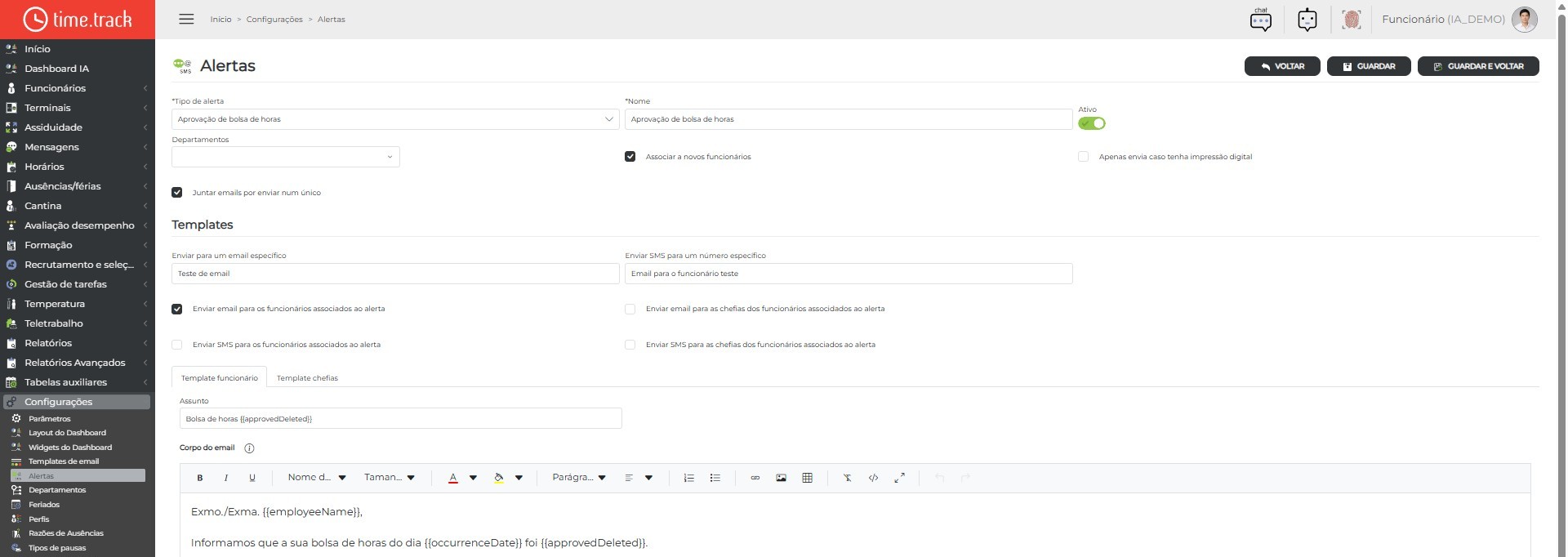Expand the editor to full screen
1568x557 pixels.
900,478
